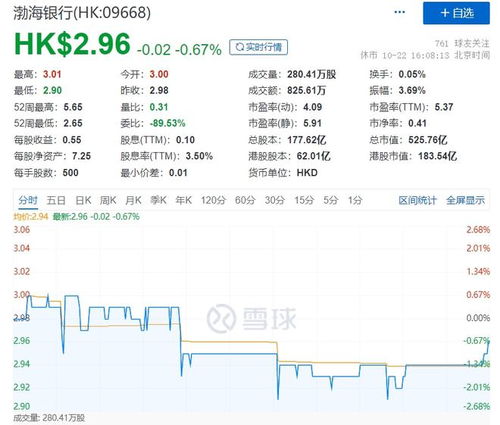Click the 今开 value 3.00
This screenshot has height=425, width=500.
[159, 74]
